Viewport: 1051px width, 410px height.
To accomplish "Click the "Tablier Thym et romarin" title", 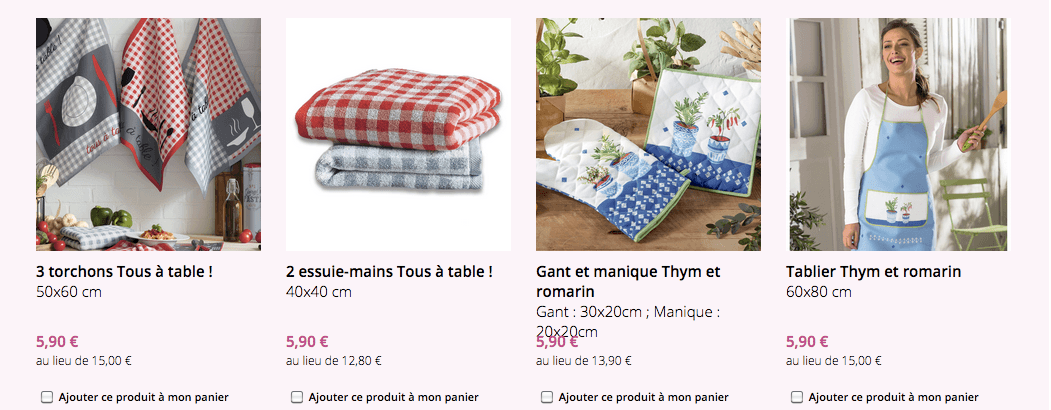I will pos(873,272).
